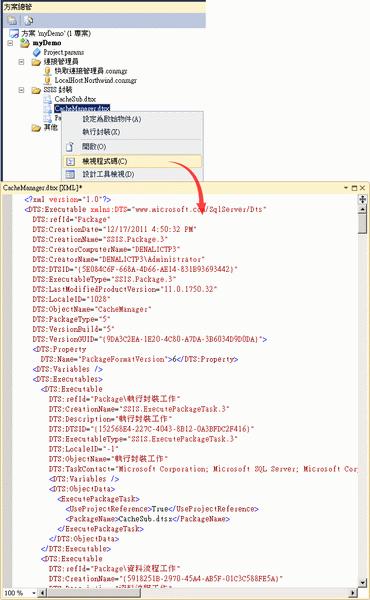
Task: Select CacheSub.dtsx package
Action: [75, 99]
